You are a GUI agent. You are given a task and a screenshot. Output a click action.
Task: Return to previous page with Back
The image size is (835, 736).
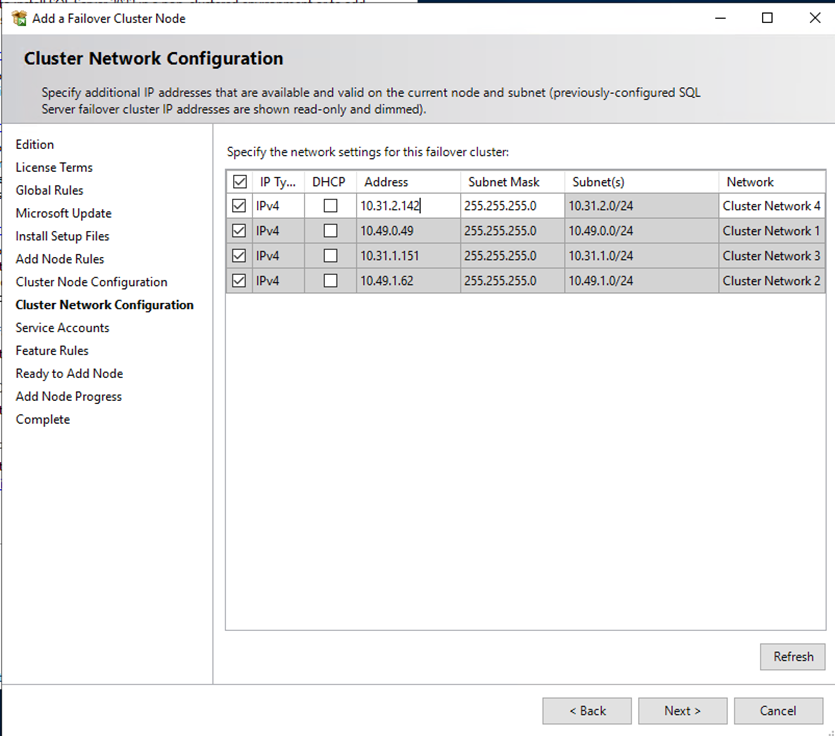click(587, 711)
